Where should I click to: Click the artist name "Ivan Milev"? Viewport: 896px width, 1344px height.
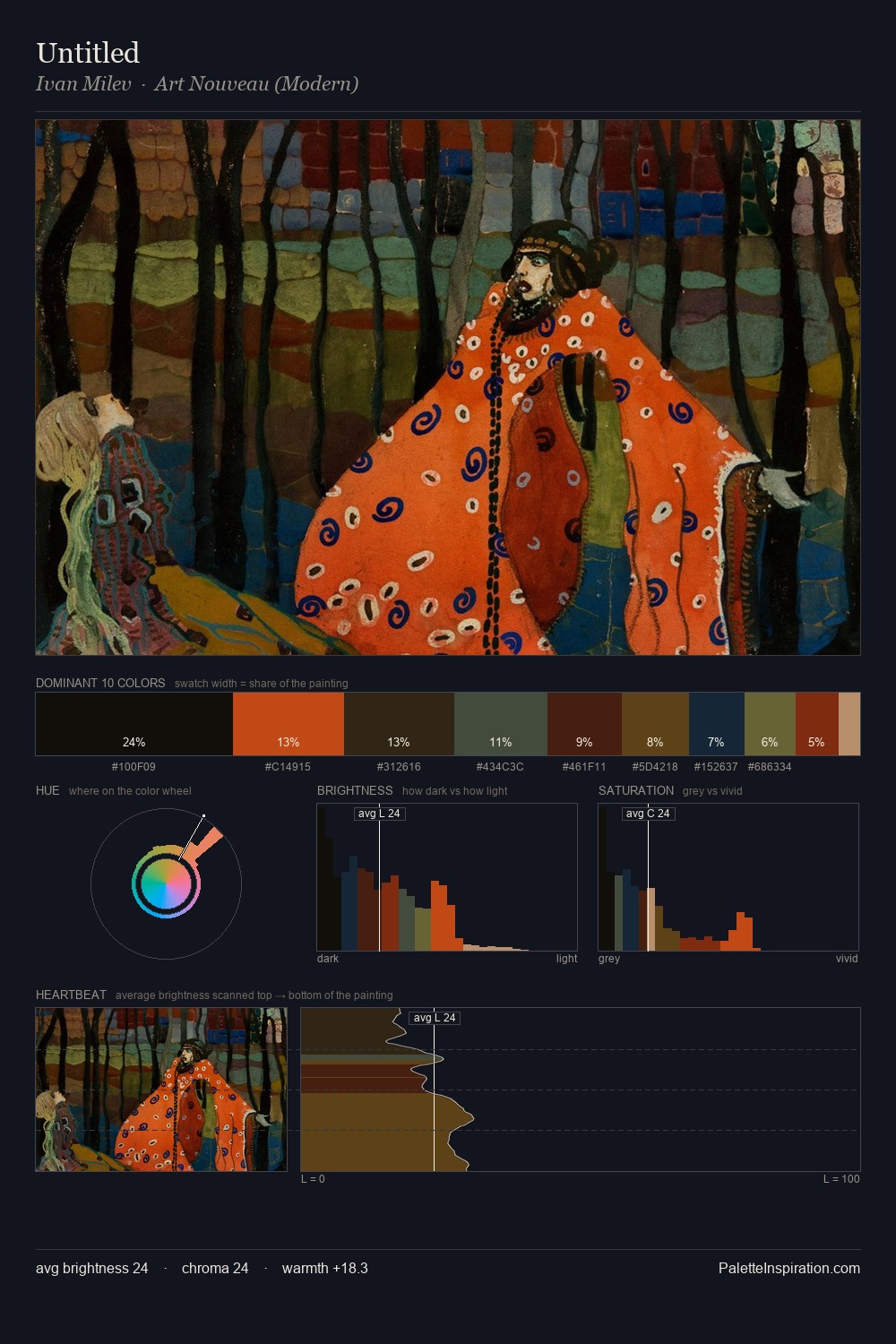(x=83, y=83)
